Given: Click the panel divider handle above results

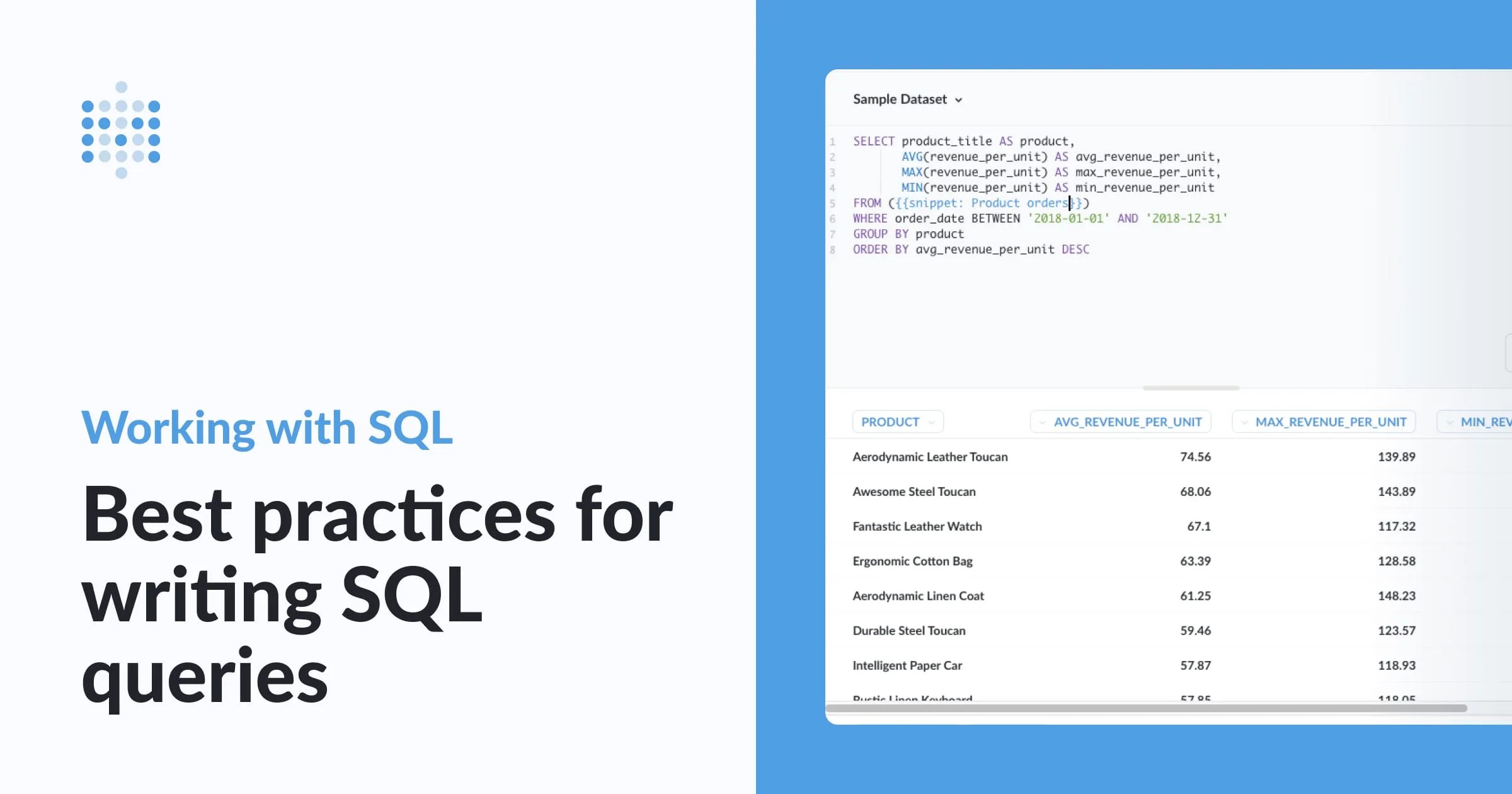Looking at the screenshot, I should tap(1189, 388).
